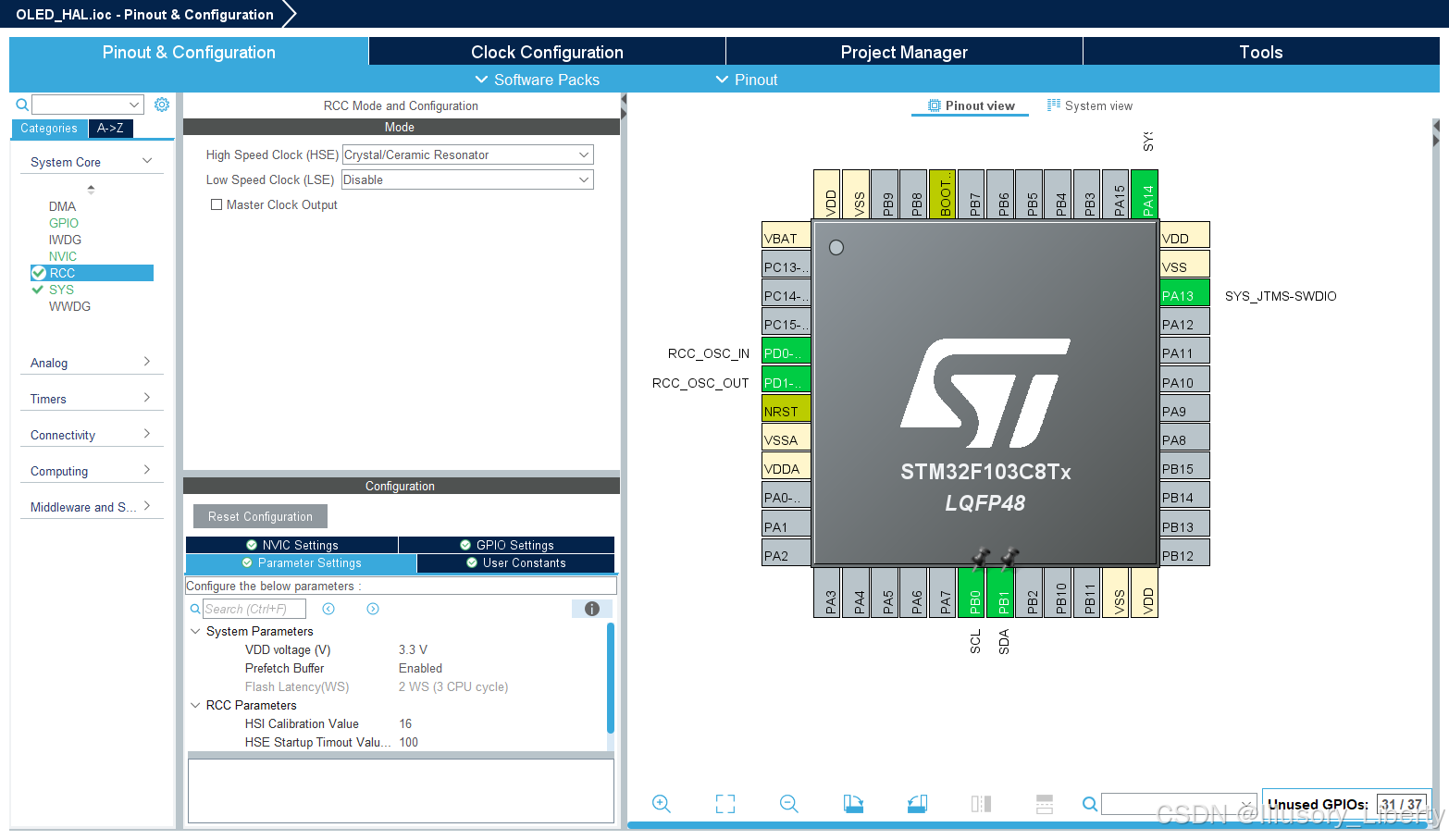This screenshot has height=840, width=1449.
Task: Open NVIC Settings tab
Action: coord(291,545)
